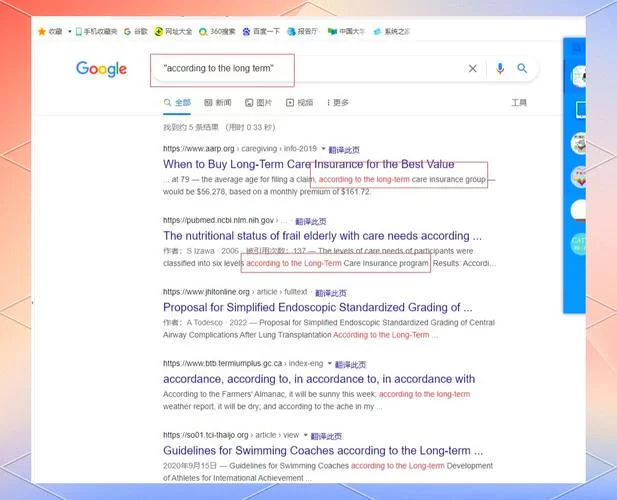Click 翻译此页 for the termiumplus result

(350, 365)
